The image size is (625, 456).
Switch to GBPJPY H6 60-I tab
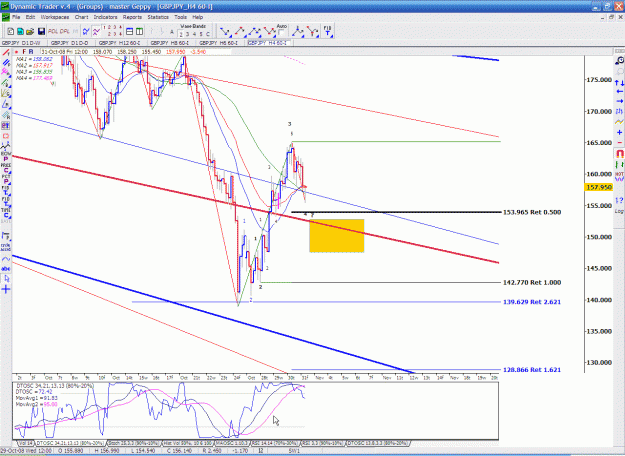(x=218, y=43)
